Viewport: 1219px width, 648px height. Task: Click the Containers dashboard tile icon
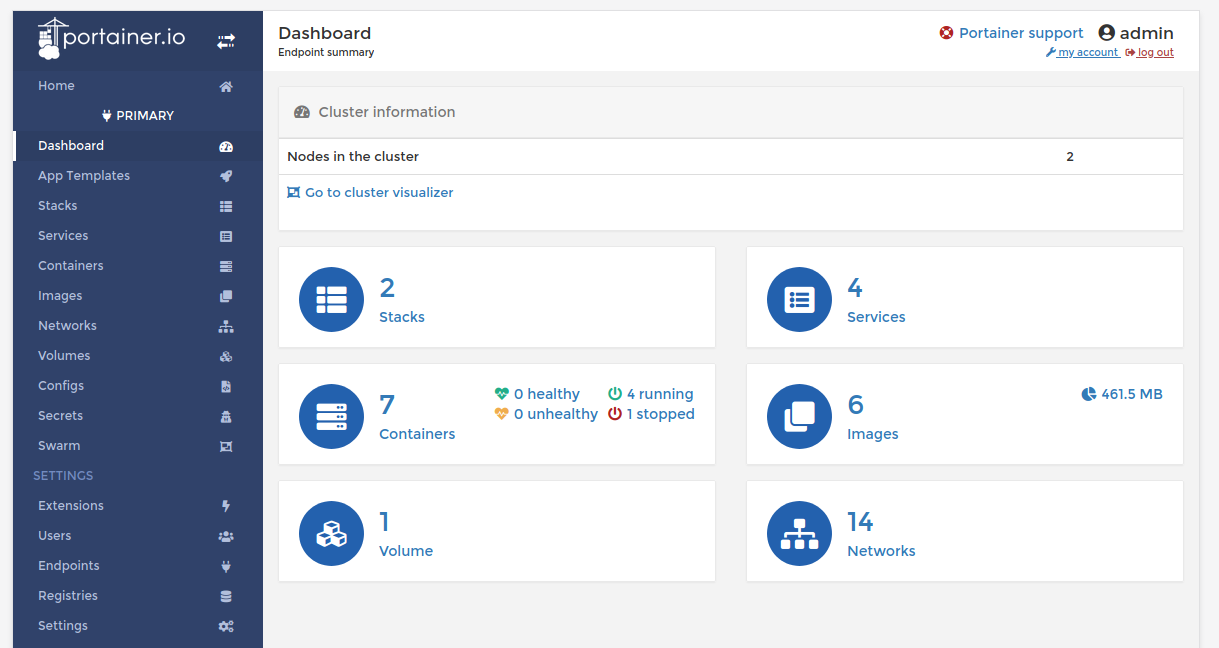331,416
